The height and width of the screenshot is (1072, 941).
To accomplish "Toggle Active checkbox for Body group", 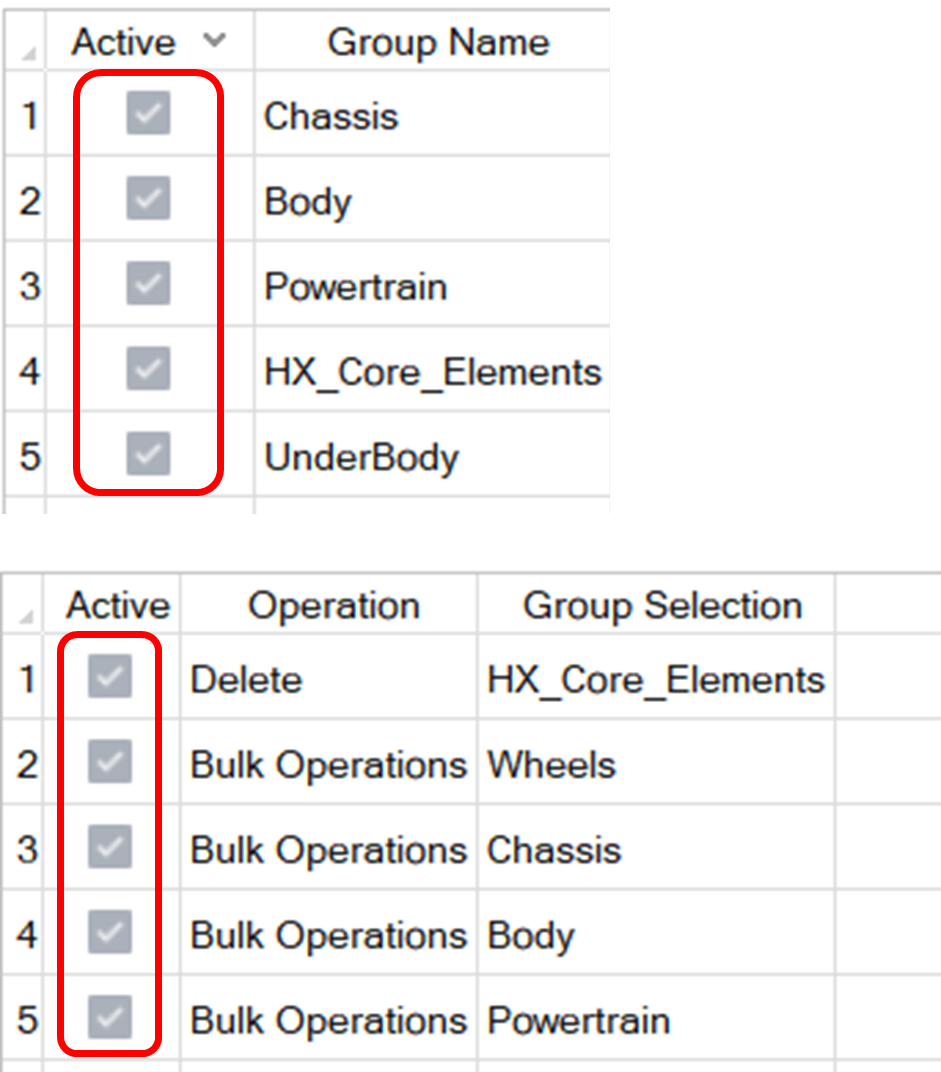I will 148,200.
